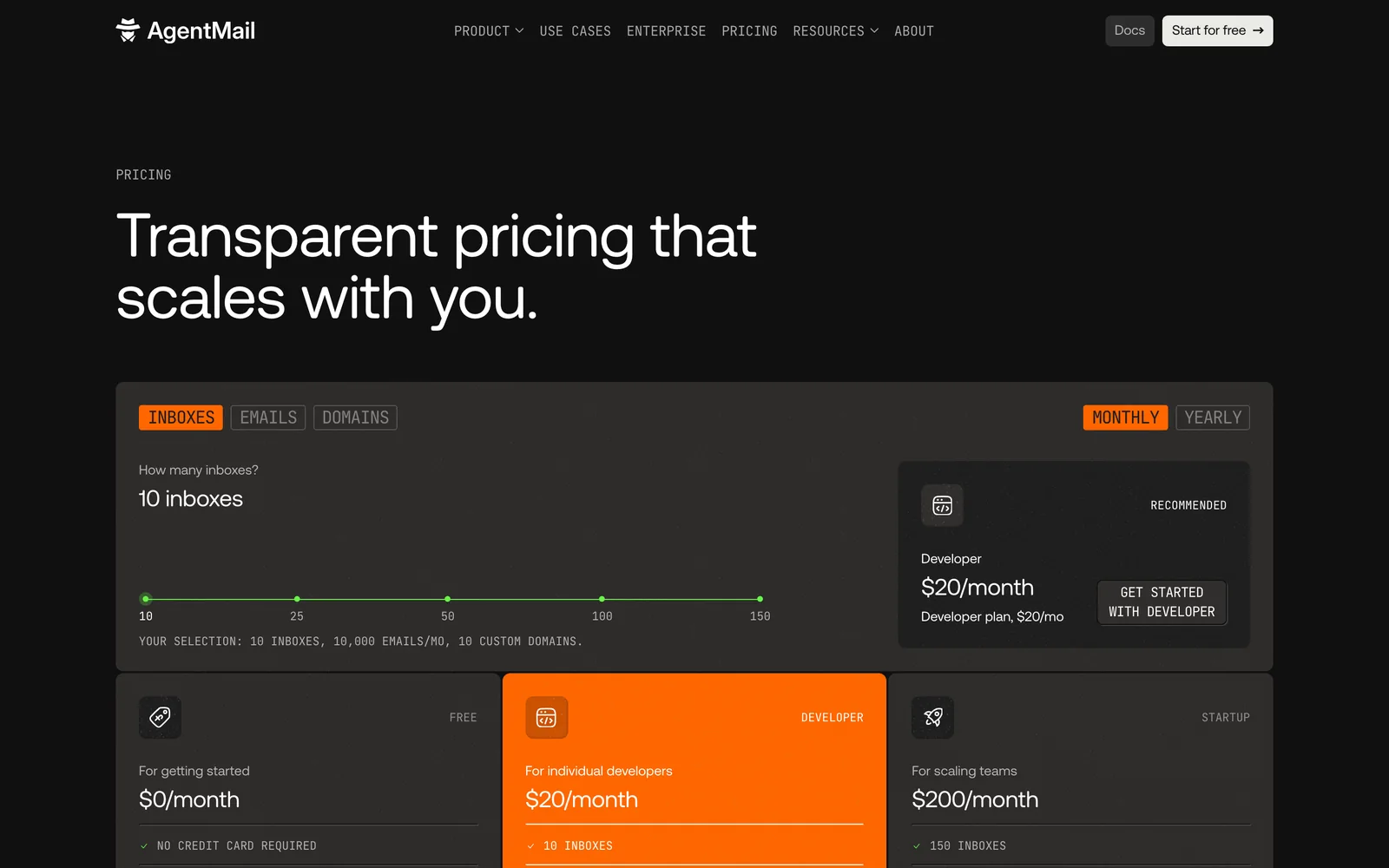Select the 100 inboxes slider stop
This screenshot has height=868, width=1389.
[602, 599]
